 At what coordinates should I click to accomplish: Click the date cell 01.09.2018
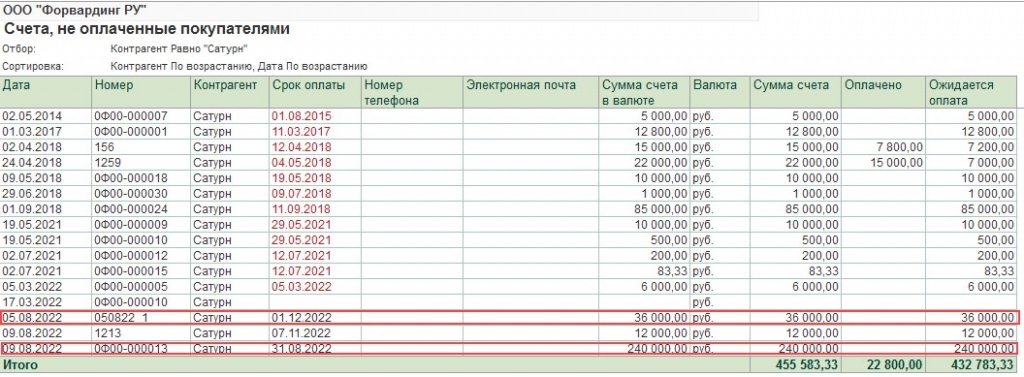click(x=32, y=209)
